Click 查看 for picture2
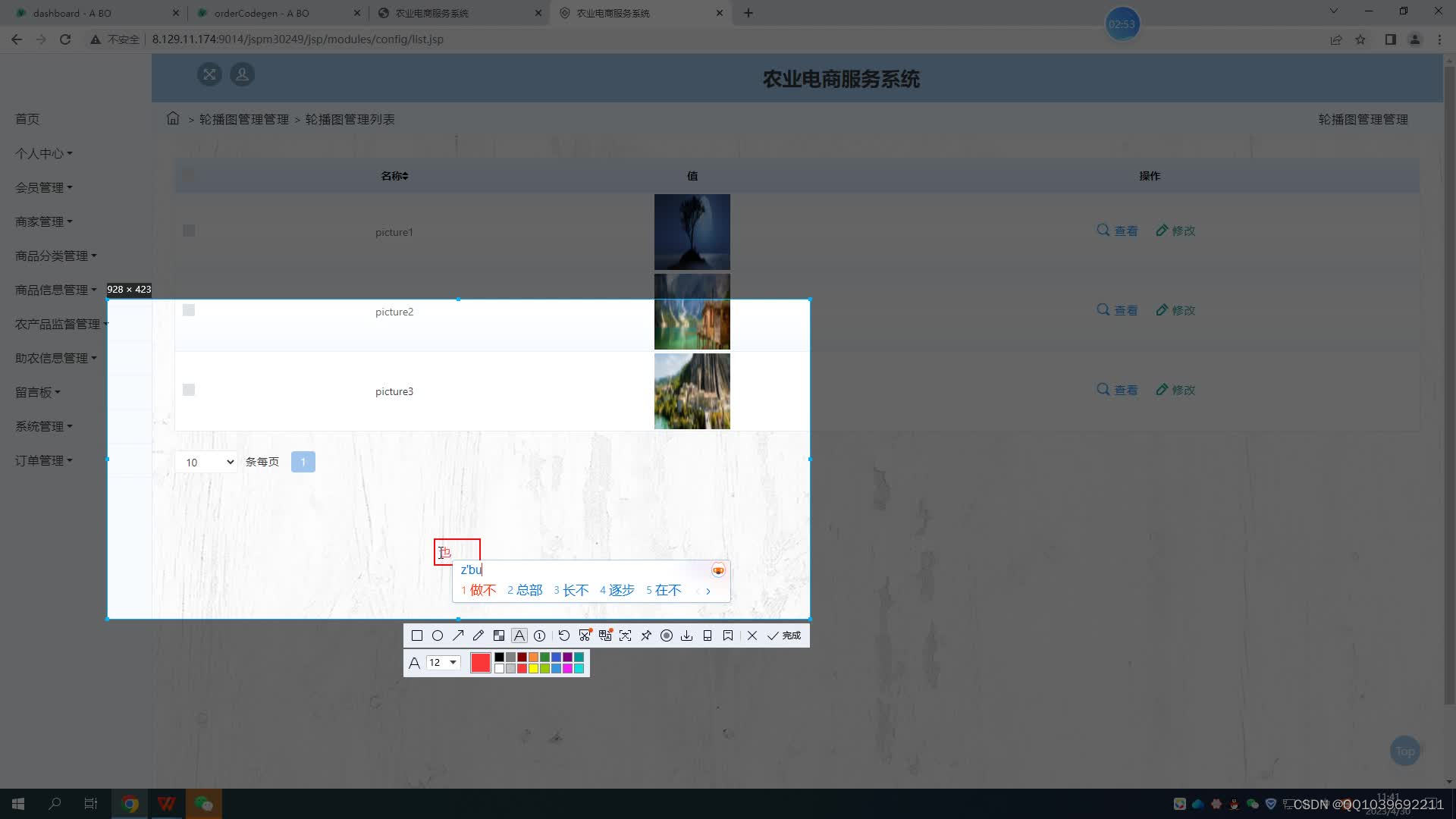Image resolution: width=1456 pixels, height=819 pixels. tap(1117, 310)
